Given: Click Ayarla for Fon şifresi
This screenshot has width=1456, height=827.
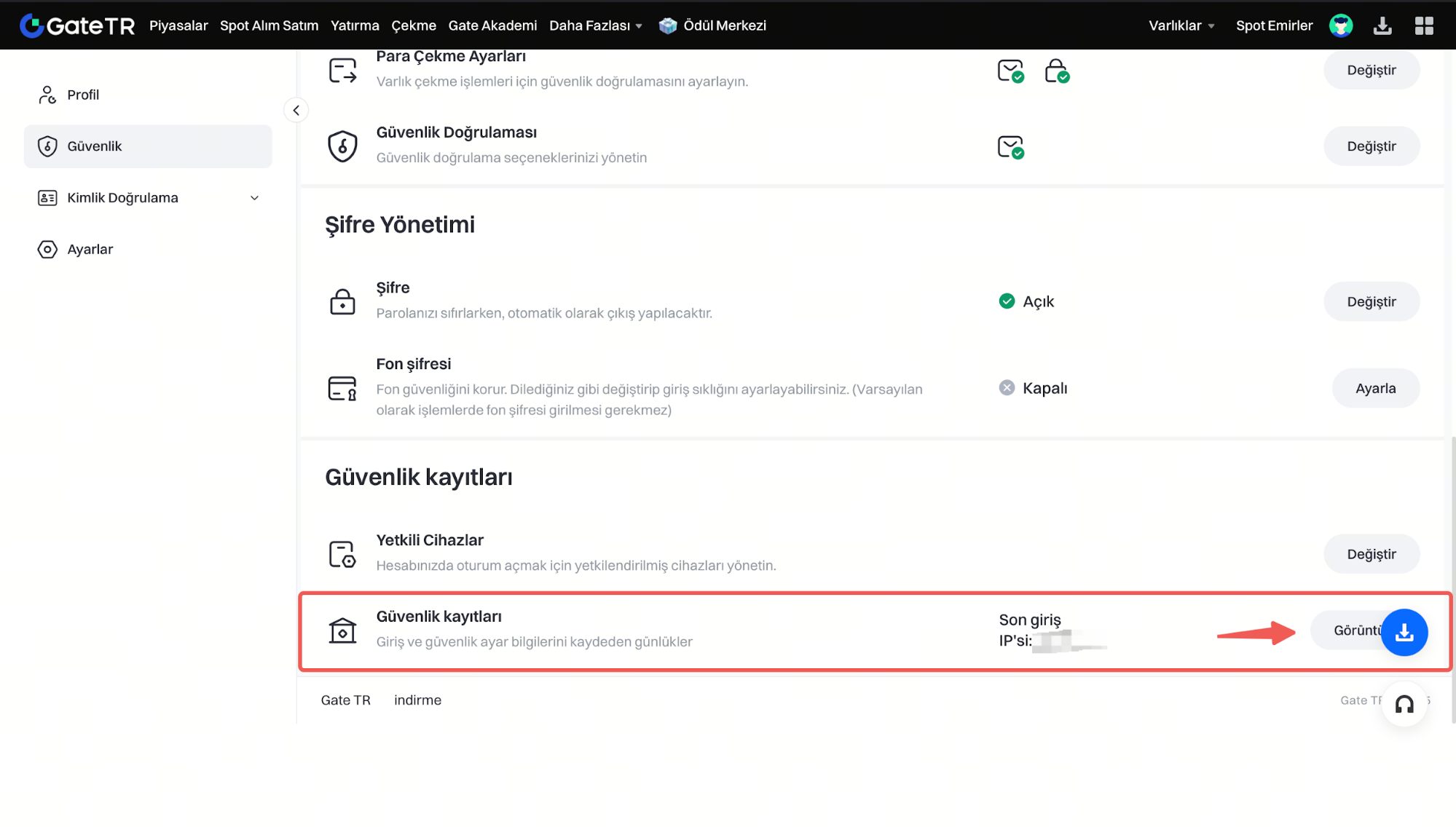Looking at the screenshot, I should [1374, 388].
